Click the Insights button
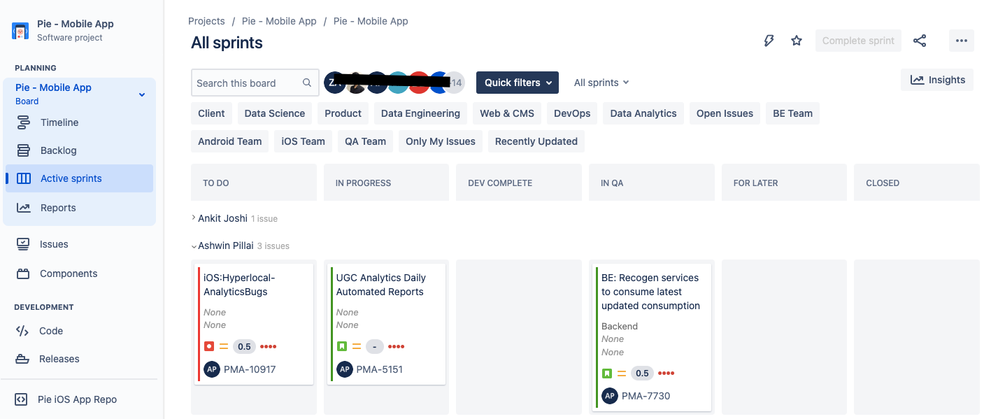The image size is (998, 419). point(937,80)
